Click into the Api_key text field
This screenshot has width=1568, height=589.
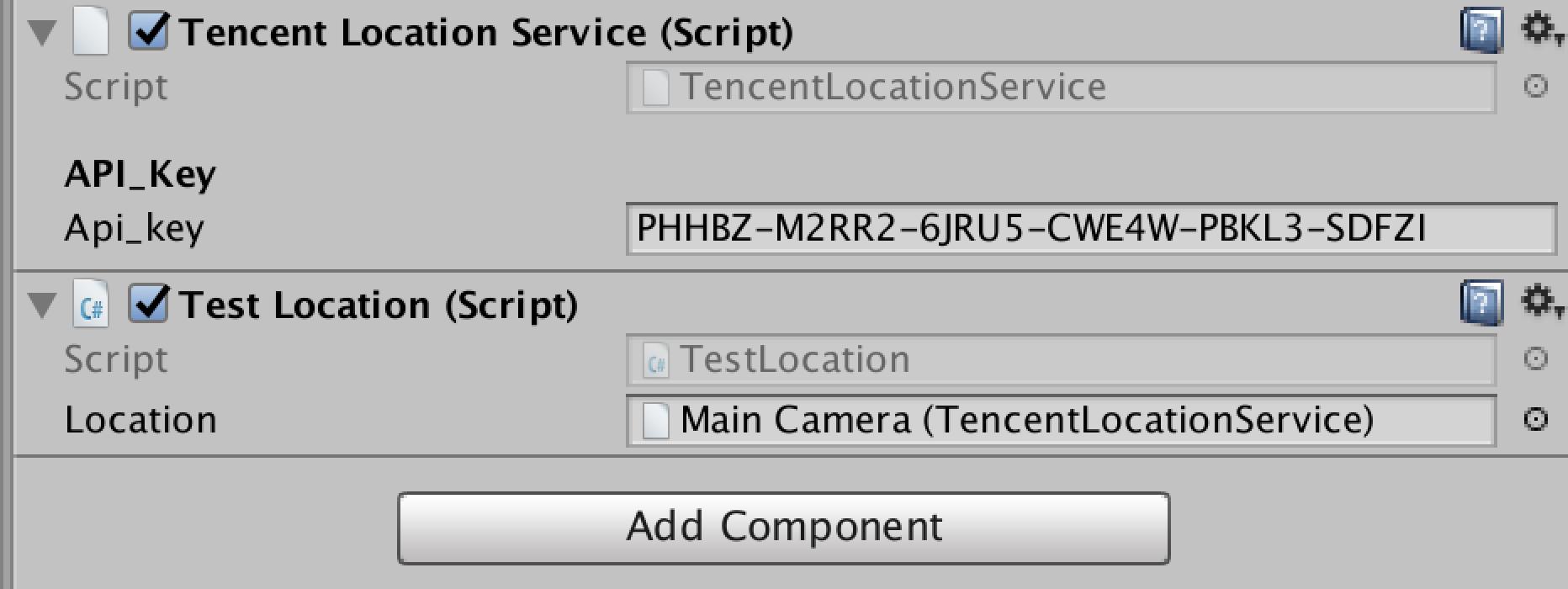point(1091,228)
